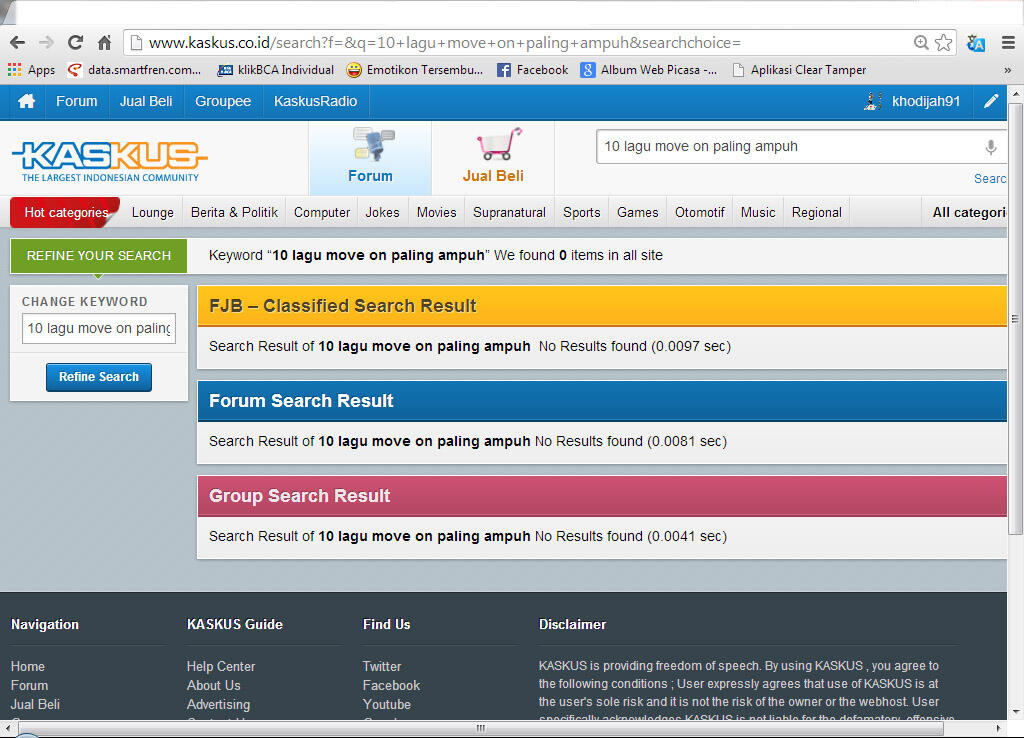Screen dimensions: 1024x738
Task: Click FJB Classified Search Result header
Action: pyautogui.click(x=601, y=306)
